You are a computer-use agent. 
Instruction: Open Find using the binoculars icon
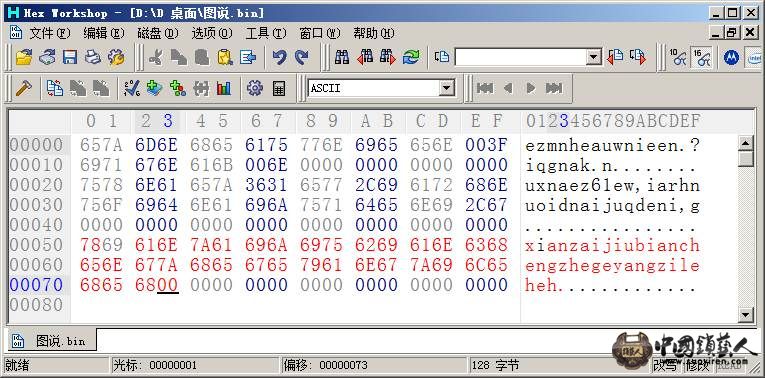[x=342, y=58]
